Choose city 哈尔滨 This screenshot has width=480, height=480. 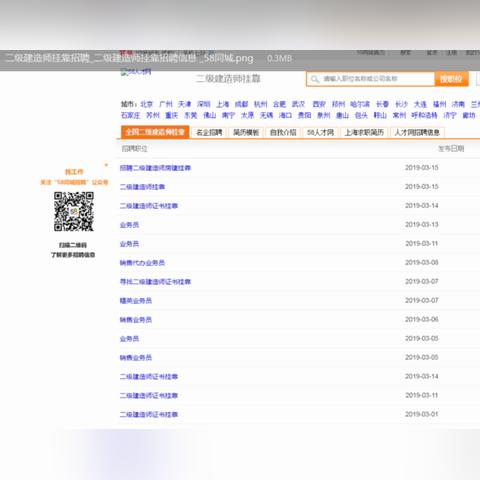360,104
